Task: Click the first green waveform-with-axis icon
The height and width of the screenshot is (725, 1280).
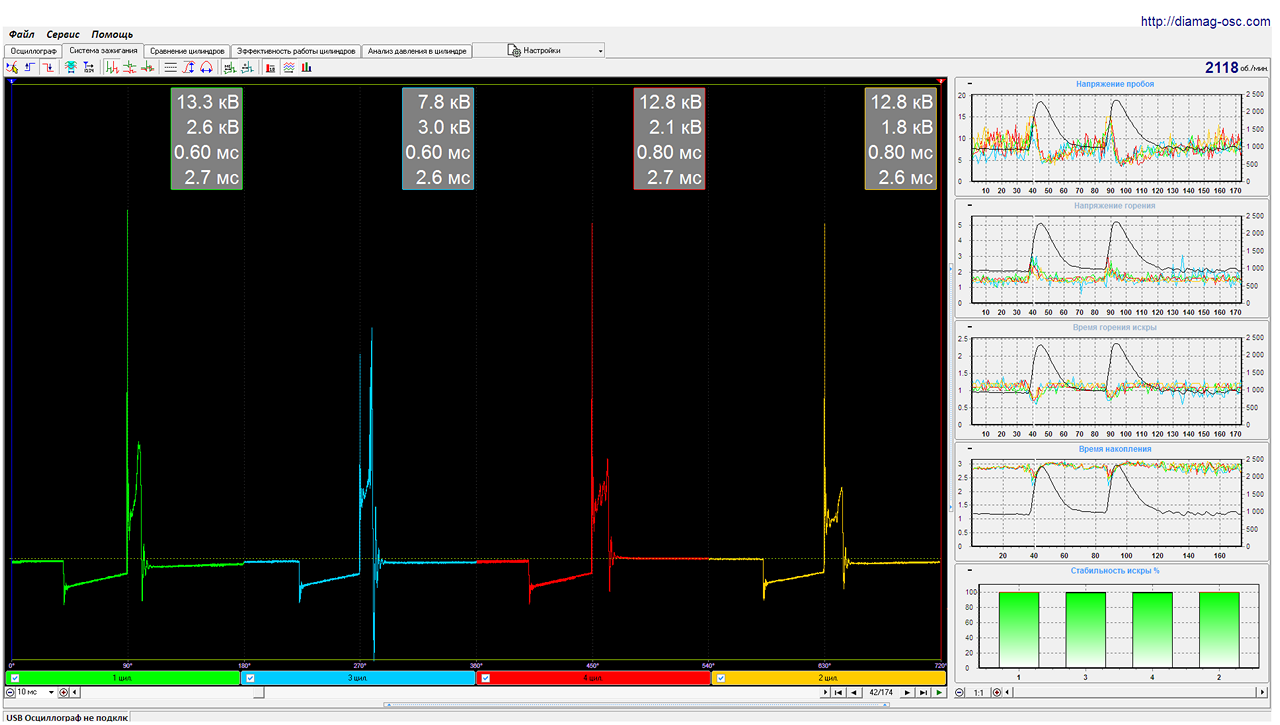Action: click(229, 68)
